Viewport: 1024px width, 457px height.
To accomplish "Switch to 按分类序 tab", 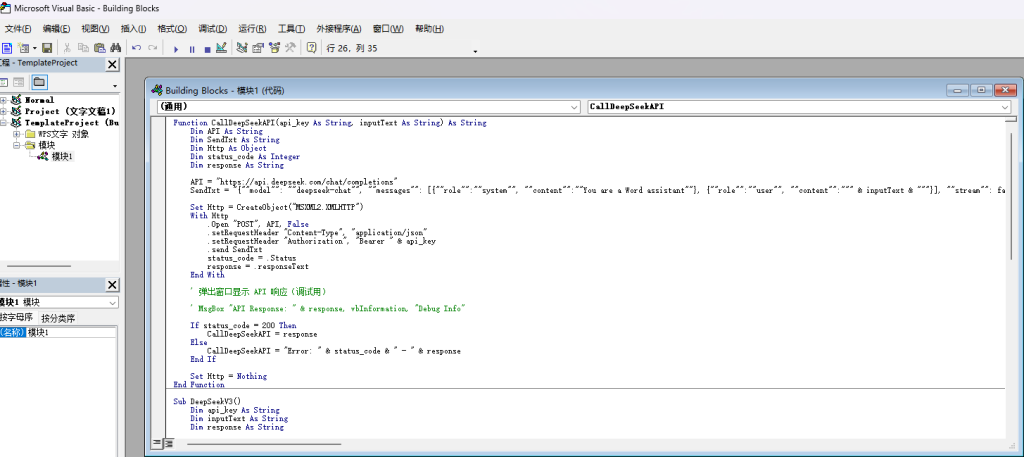I will point(58,319).
